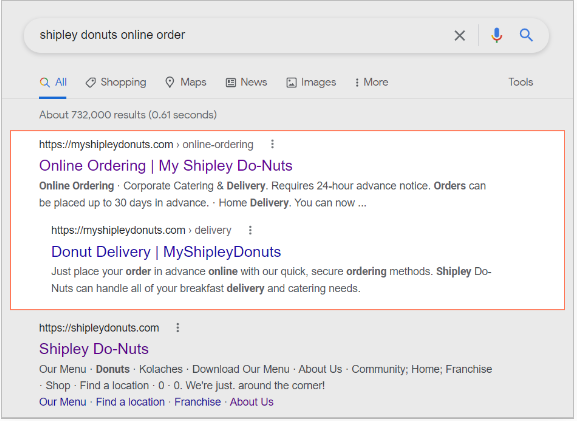
Task: Clear the search box with the X icon
Action: pos(460,36)
